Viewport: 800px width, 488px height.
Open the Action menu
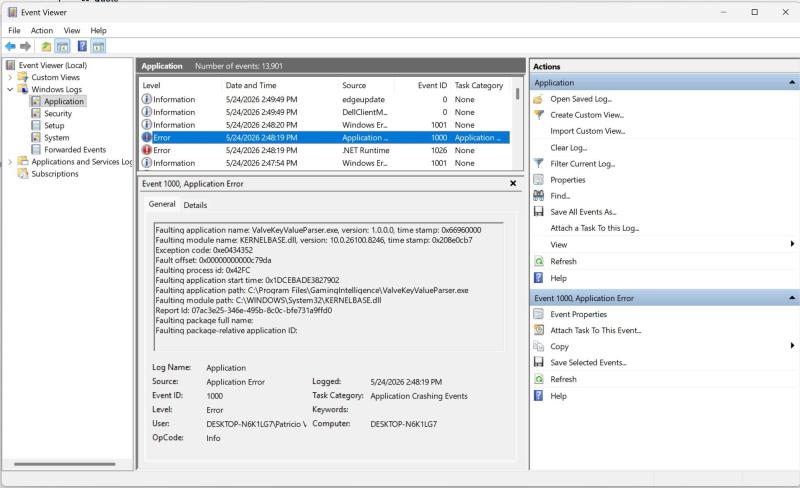click(x=42, y=31)
